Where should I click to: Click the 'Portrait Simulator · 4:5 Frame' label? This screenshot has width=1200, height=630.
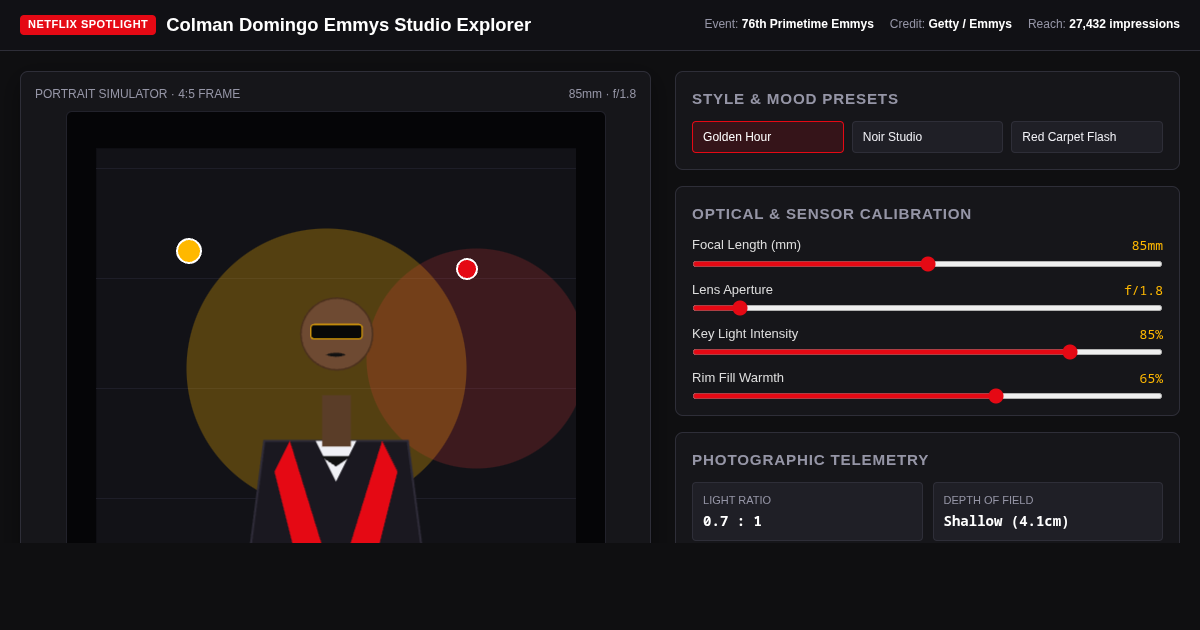pos(138,94)
